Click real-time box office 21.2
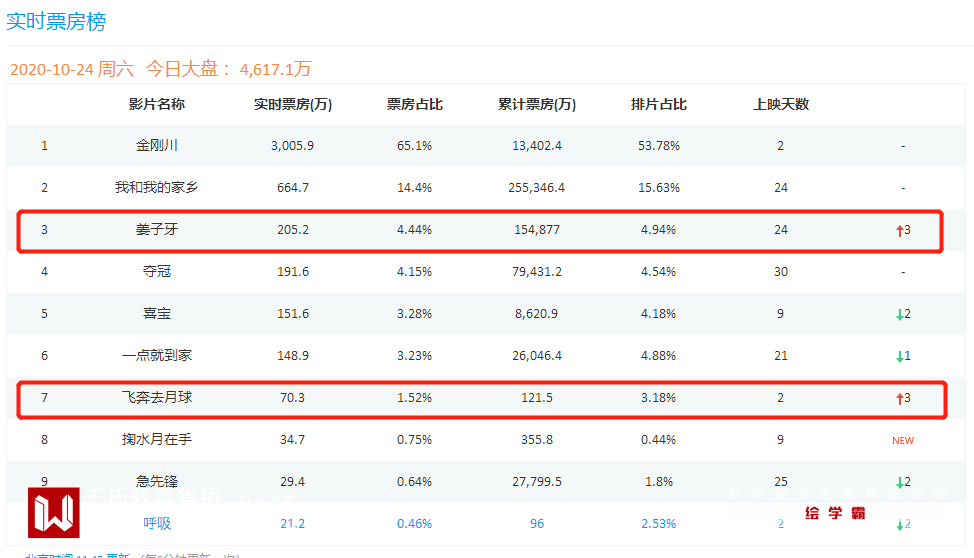This screenshot has height=558, width=974. 293,523
